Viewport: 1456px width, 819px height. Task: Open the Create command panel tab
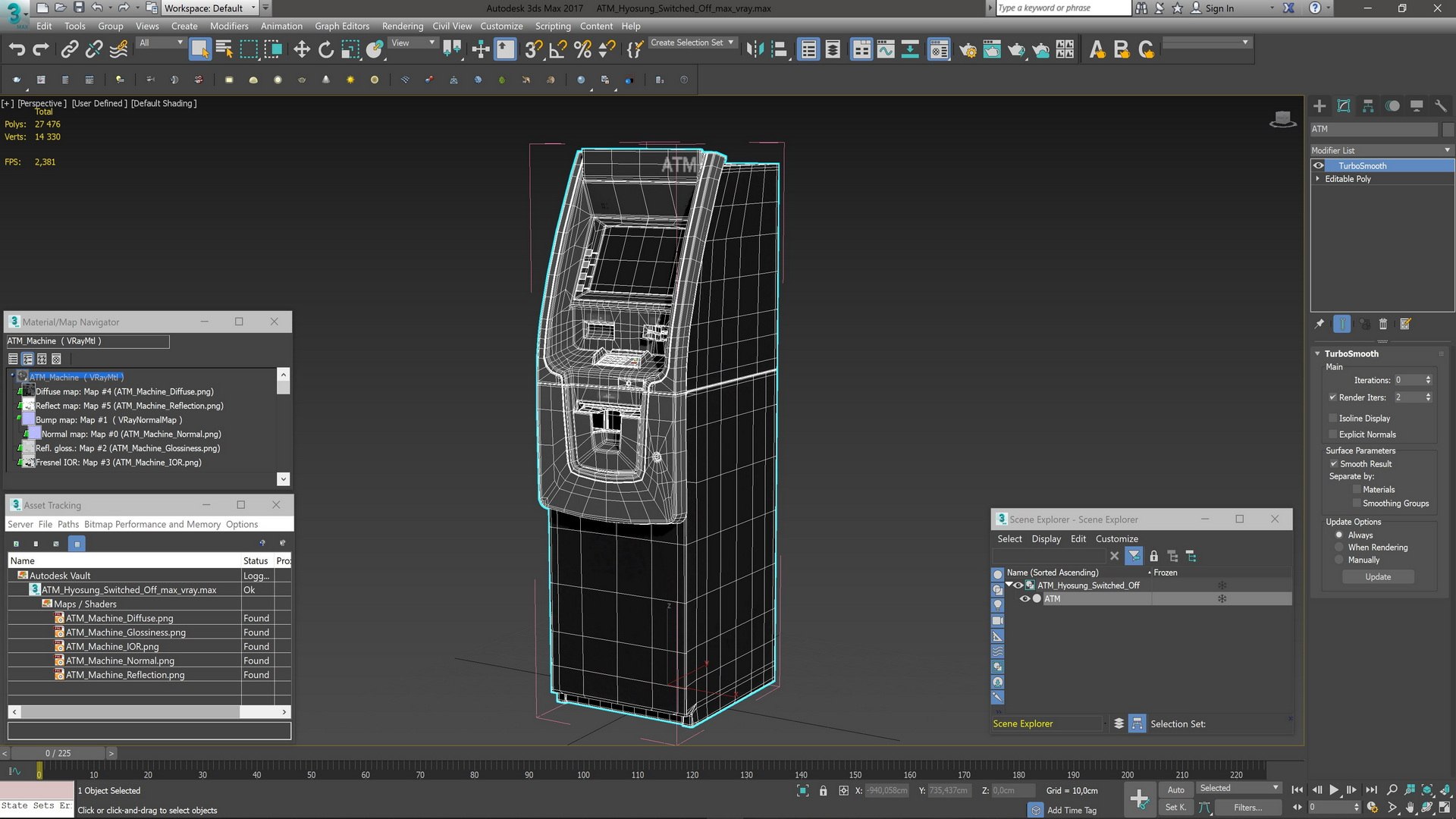point(1319,106)
